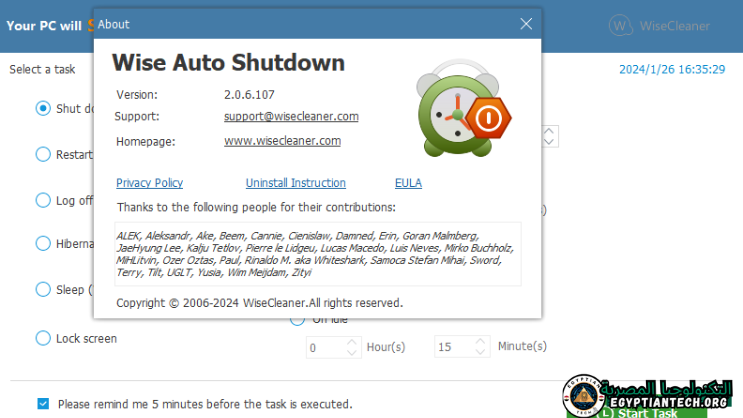Open the Uninstall Instruction link
The width and height of the screenshot is (743, 418).
click(295, 183)
